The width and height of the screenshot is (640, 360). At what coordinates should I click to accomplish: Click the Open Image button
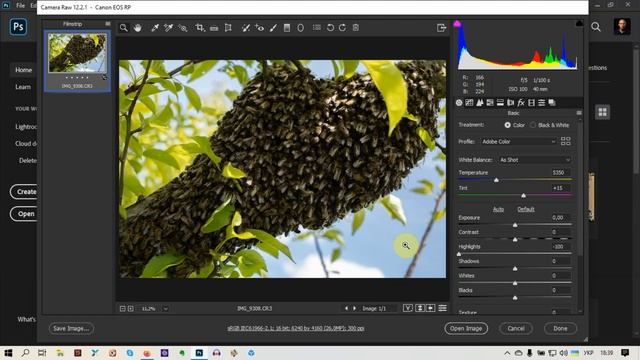click(466, 328)
